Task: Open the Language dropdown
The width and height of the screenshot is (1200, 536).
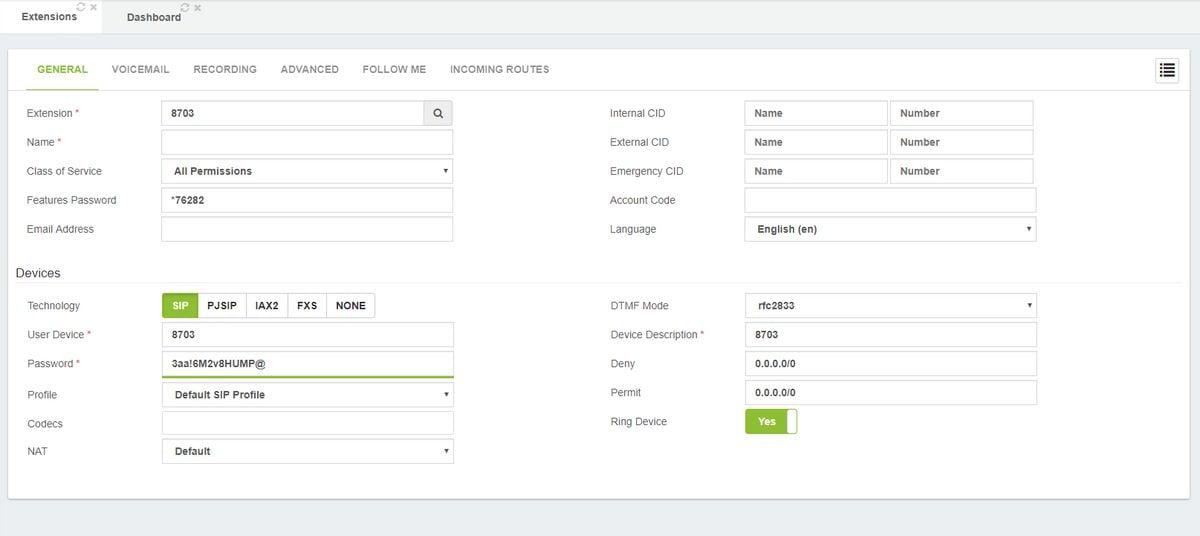Action: click(890, 229)
